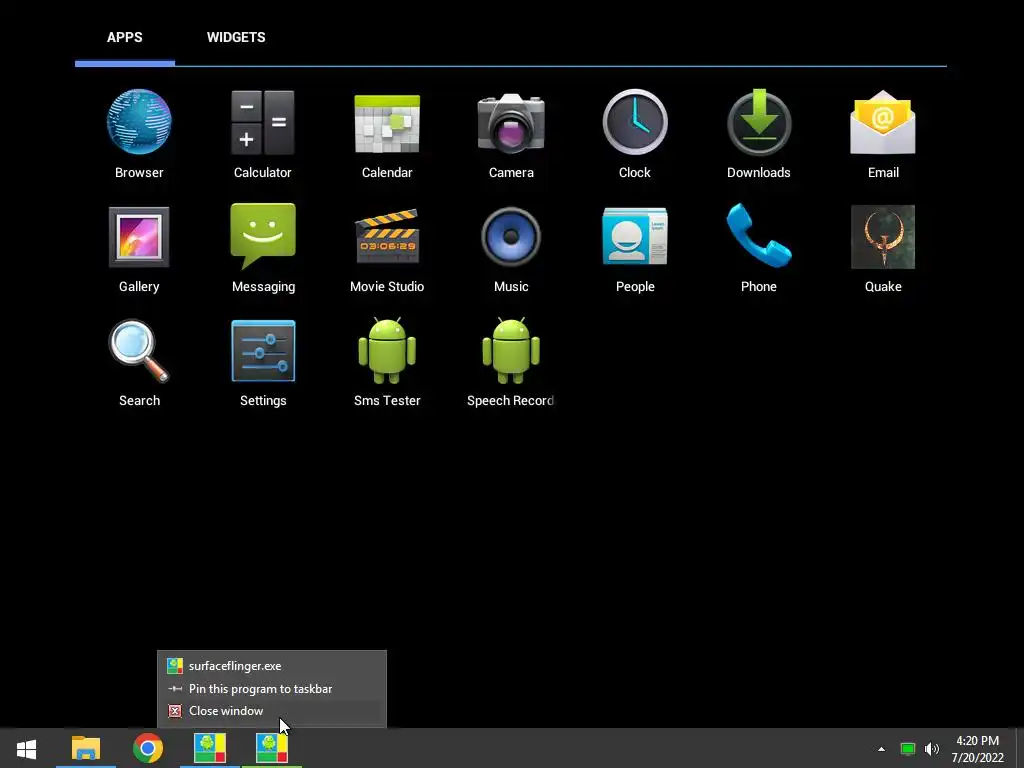
Task: Choose Pin this program to taskbar
Action: (x=272, y=688)
